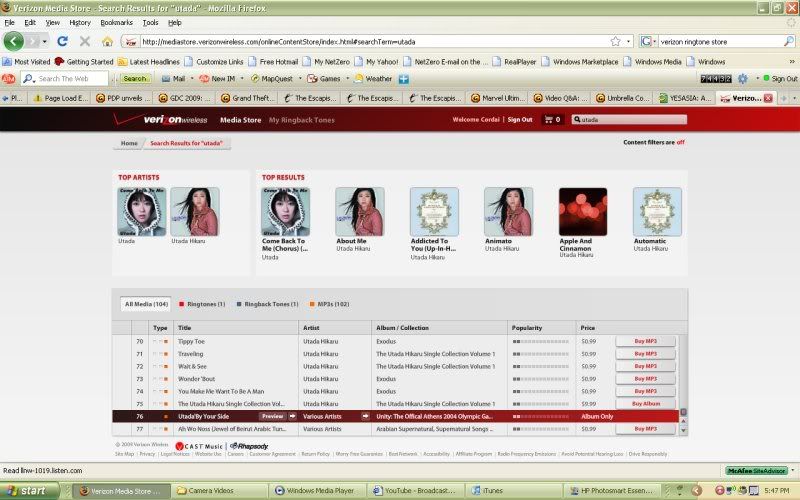The width and height of the screenshot is (800, 500).
Task: Click the browser Back arrow button
Action: (14, 41)
